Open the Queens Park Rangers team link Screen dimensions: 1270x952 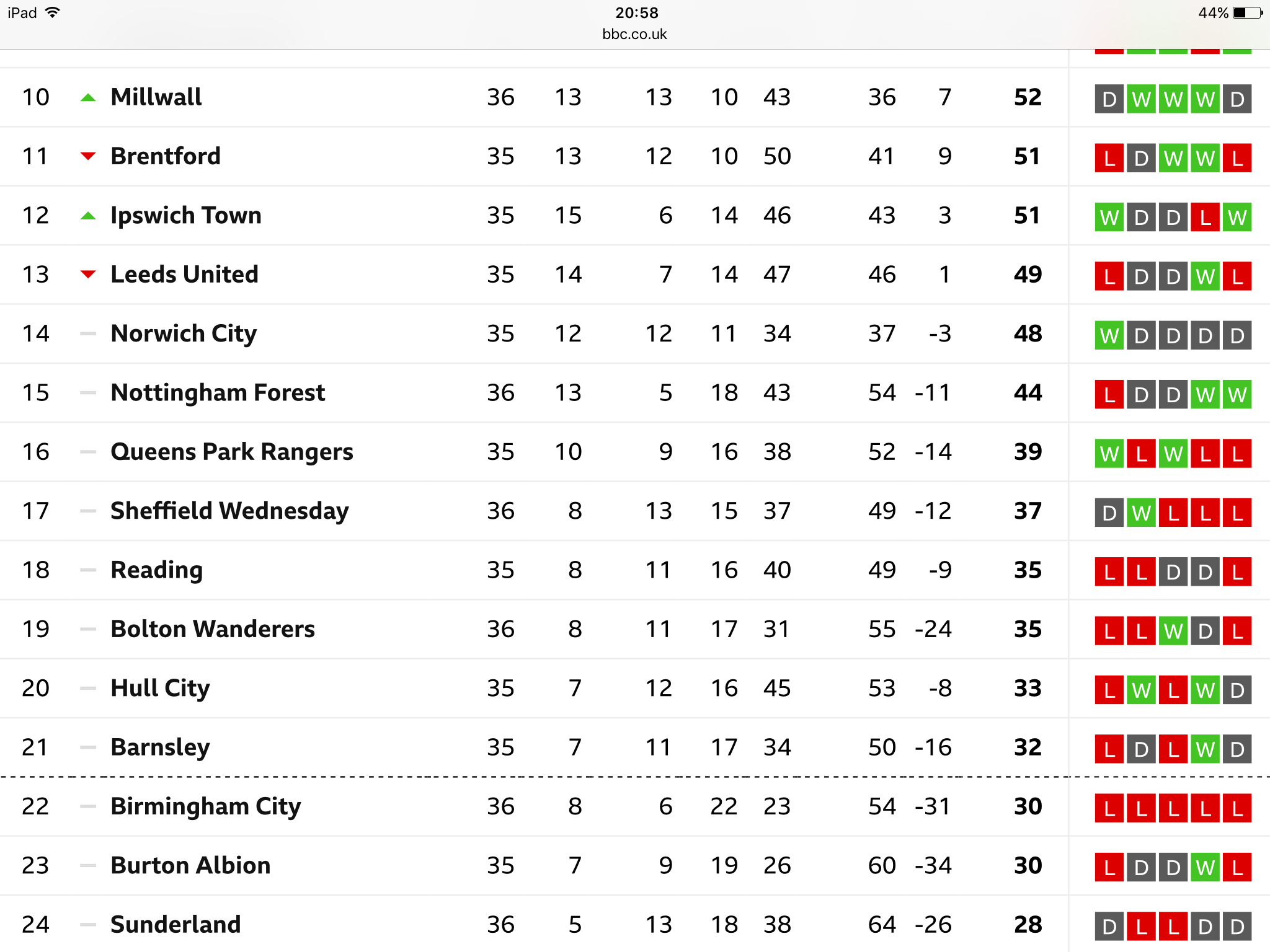232,452
